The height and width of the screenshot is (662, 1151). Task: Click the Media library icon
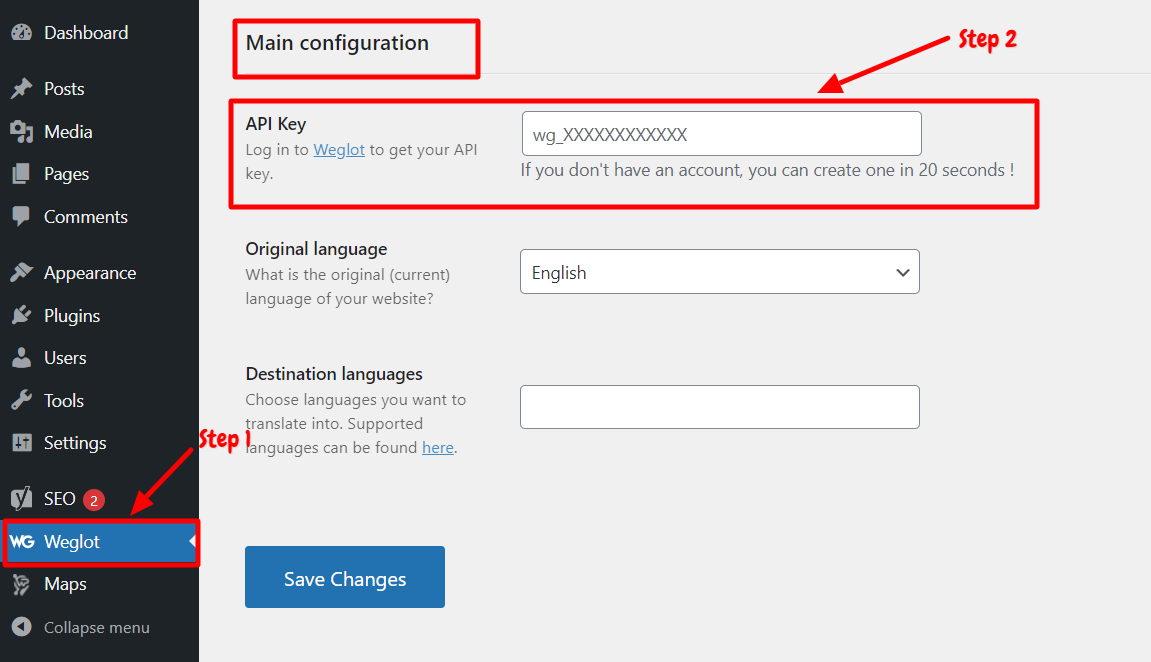click(22, 131)
